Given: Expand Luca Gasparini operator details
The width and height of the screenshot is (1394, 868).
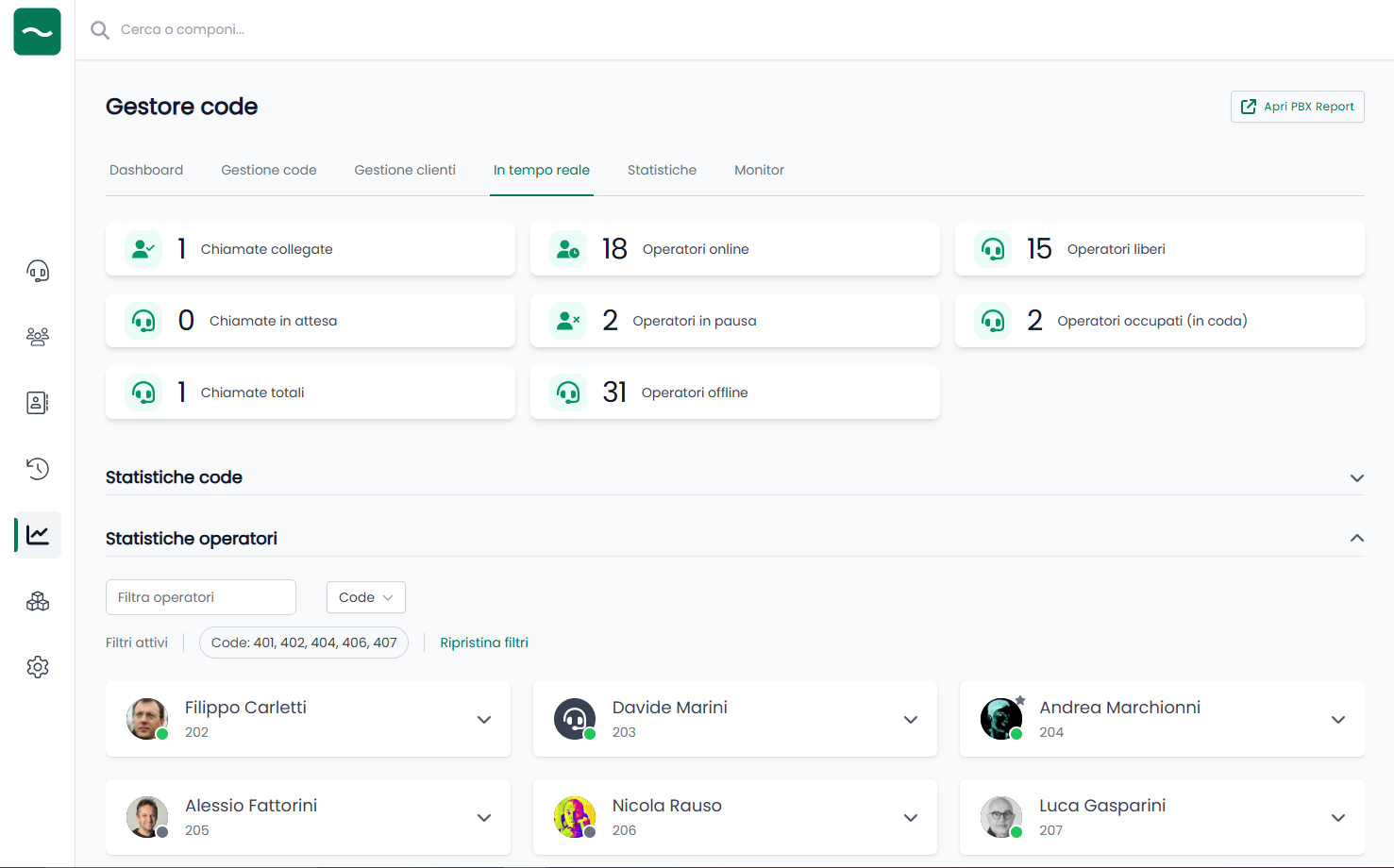Looking at the screenshot, I should pyautogui.click(x=1337, y=818).
